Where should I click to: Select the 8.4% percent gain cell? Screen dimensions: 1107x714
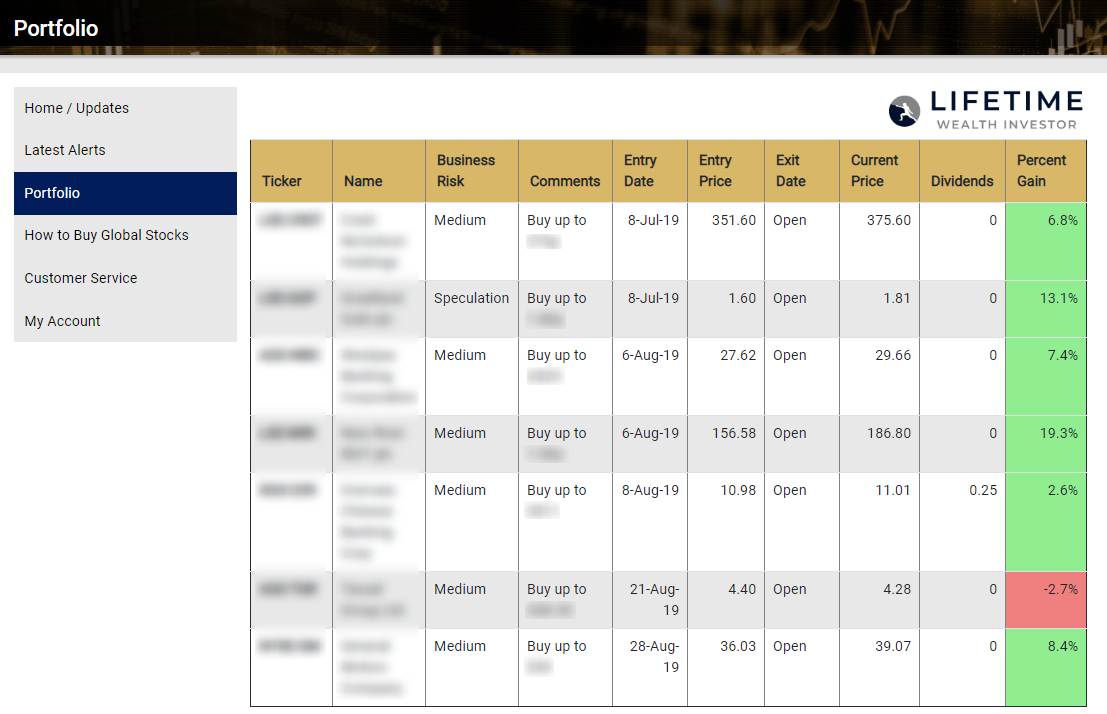[x=1046, y=667]
